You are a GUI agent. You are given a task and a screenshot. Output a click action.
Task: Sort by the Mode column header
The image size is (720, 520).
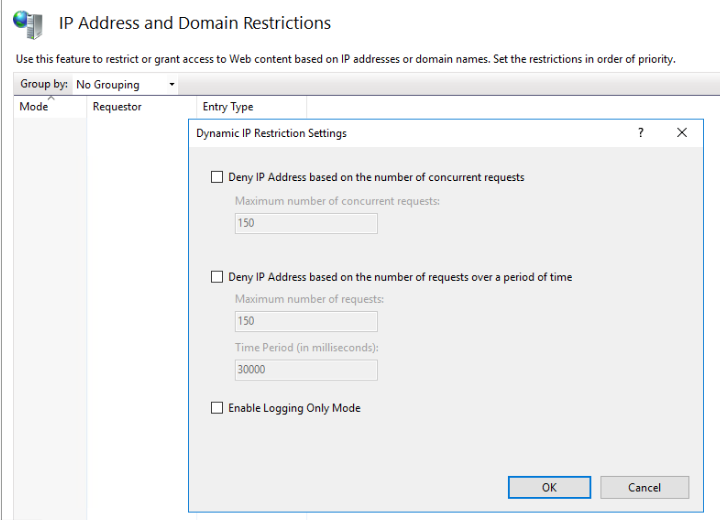pos(50,107)
